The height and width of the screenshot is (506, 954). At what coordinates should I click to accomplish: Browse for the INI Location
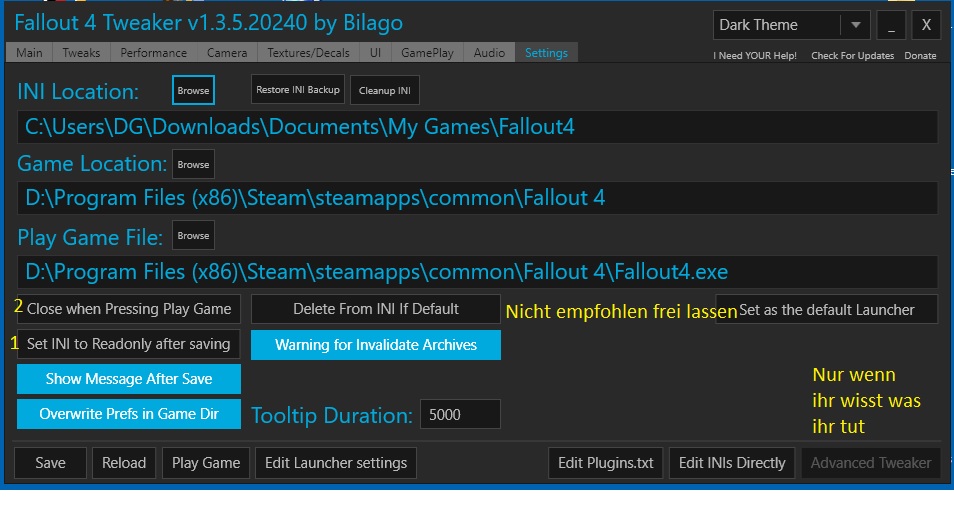(193, 90)
